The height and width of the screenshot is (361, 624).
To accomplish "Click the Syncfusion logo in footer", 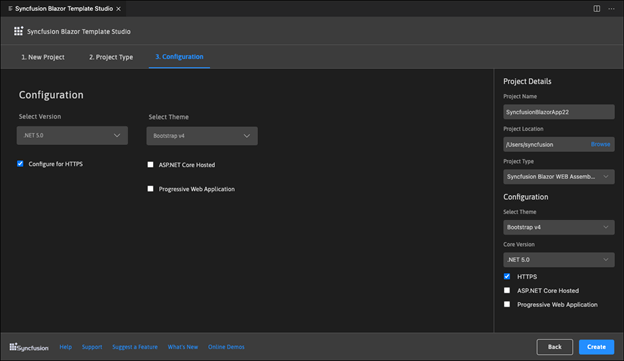I will coord(29,347).
